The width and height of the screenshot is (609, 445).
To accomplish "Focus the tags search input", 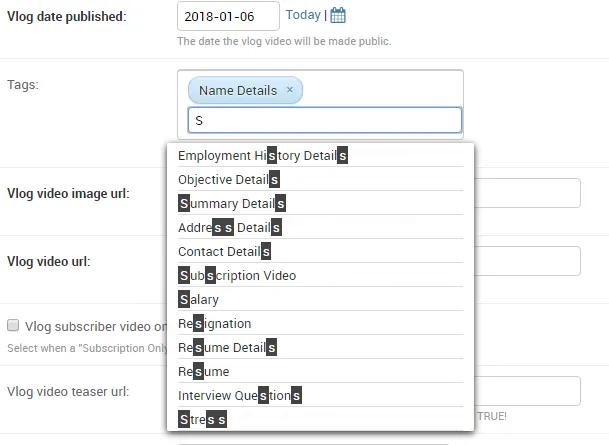I will [325, 120].
